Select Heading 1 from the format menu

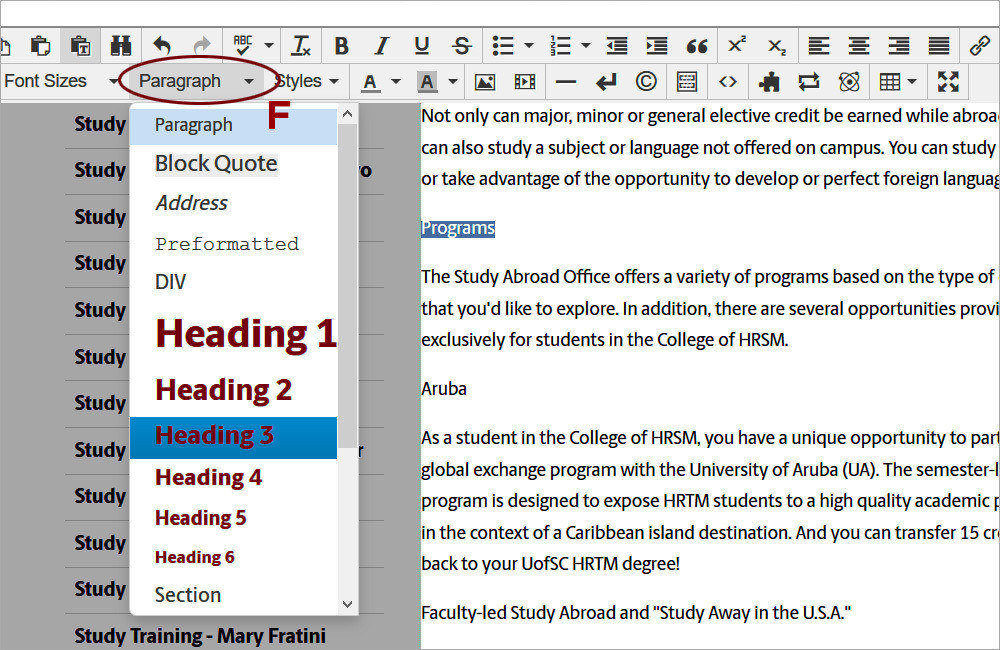coord(245,333)
